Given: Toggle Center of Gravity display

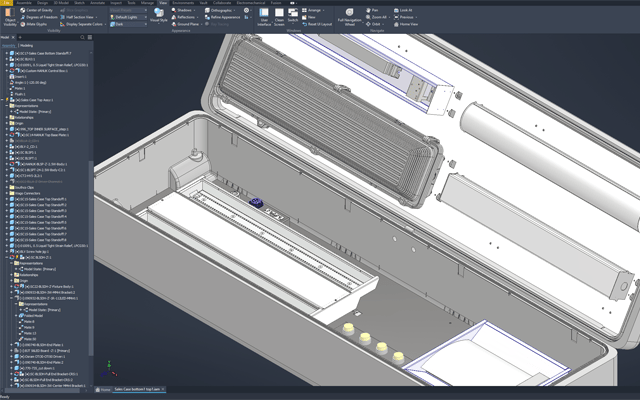Looking at the screenshot, I should pyautogui.click(x=36, y=10).
